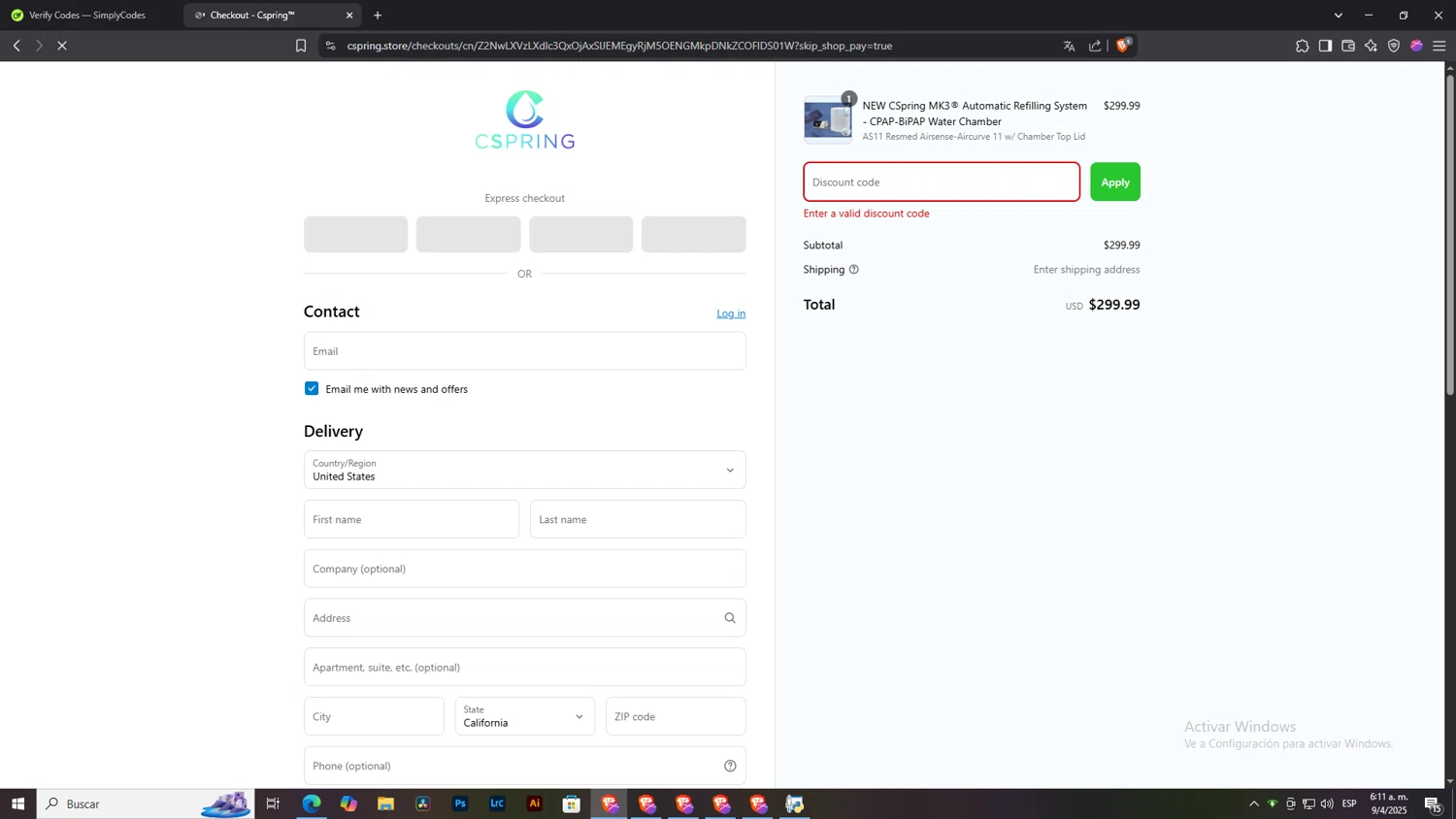Viewport: 1456px width, 819px height.
Task: Open the Brave VPN shield icon
Action: (1394, 46)
